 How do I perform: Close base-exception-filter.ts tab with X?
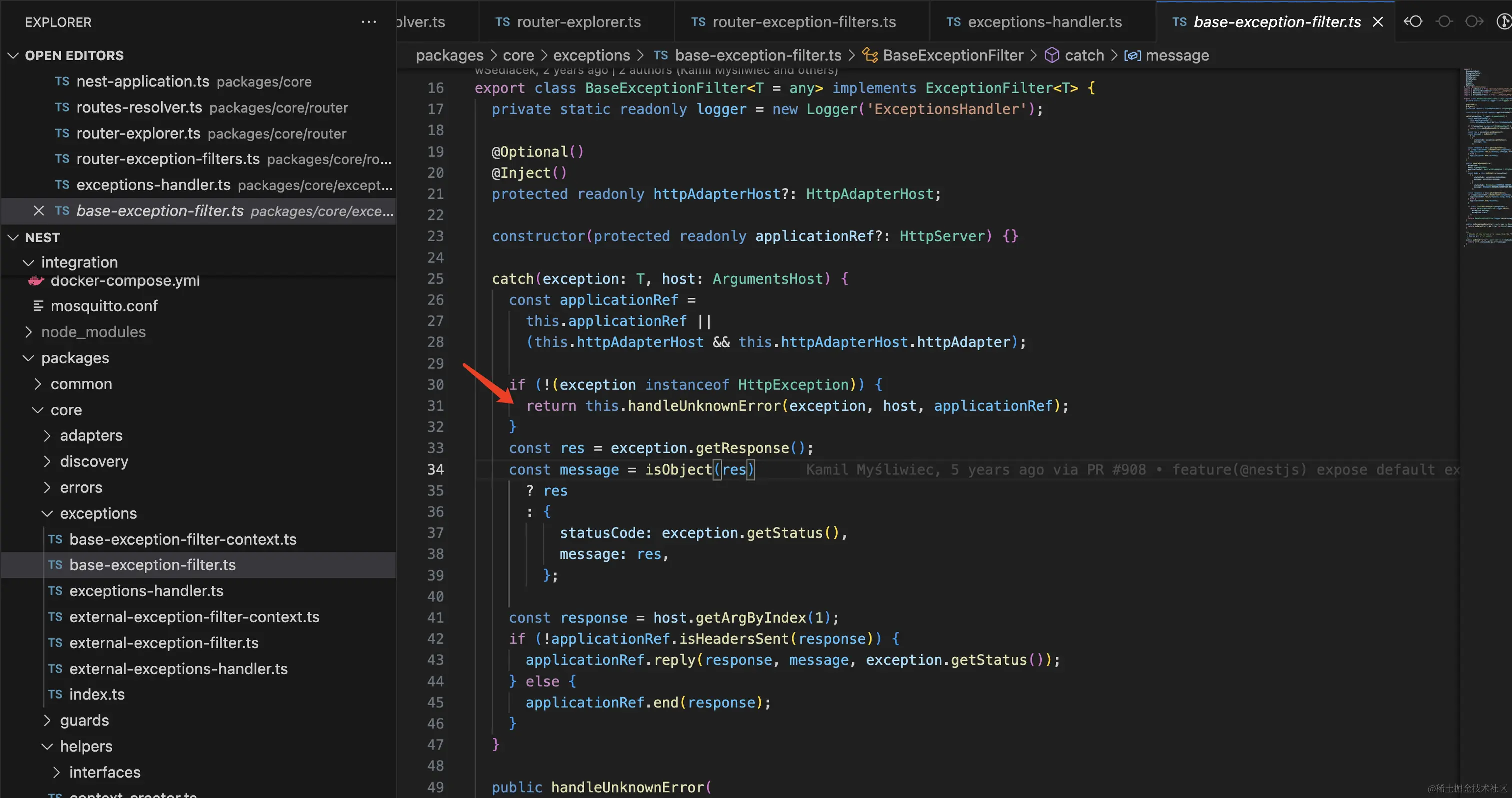pos(1377,22)
